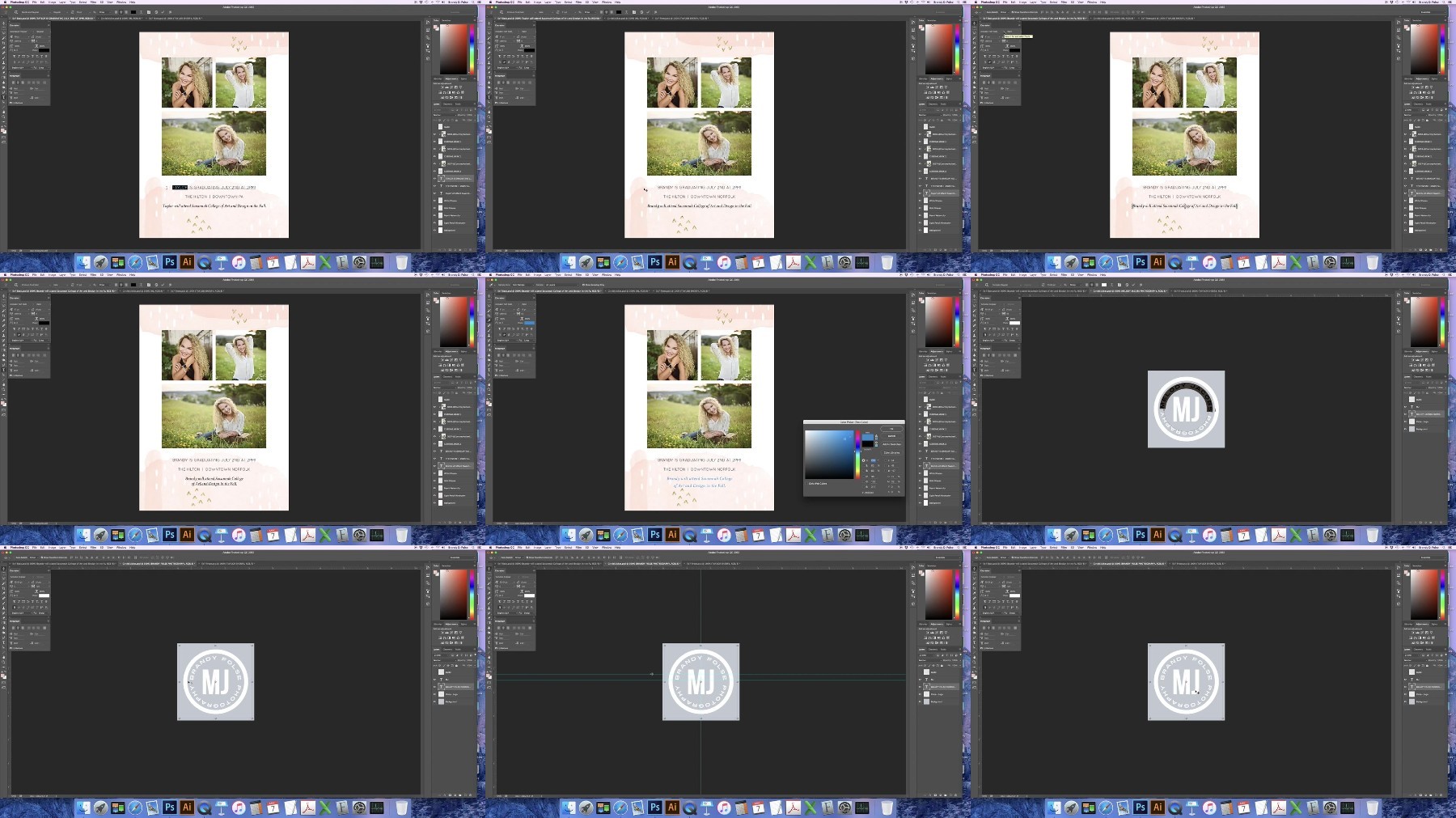1456x818 pixels.
Task: Open the font style dropdown in the top-left options bar
Action: coord(60,12)
